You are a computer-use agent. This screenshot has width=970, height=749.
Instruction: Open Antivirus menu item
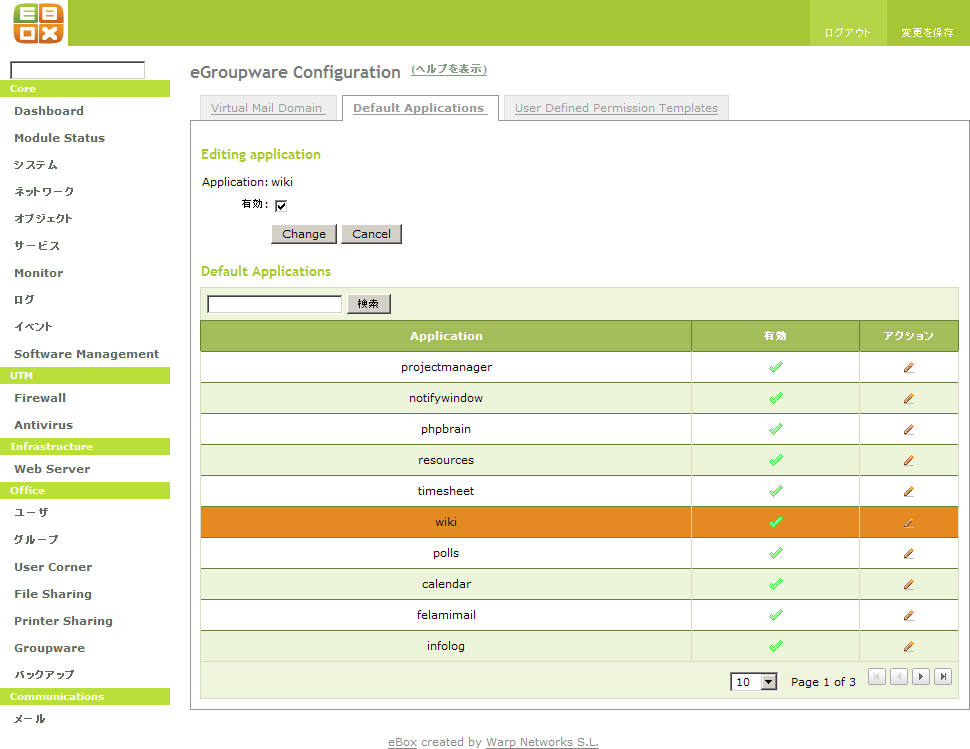(43, 425)
